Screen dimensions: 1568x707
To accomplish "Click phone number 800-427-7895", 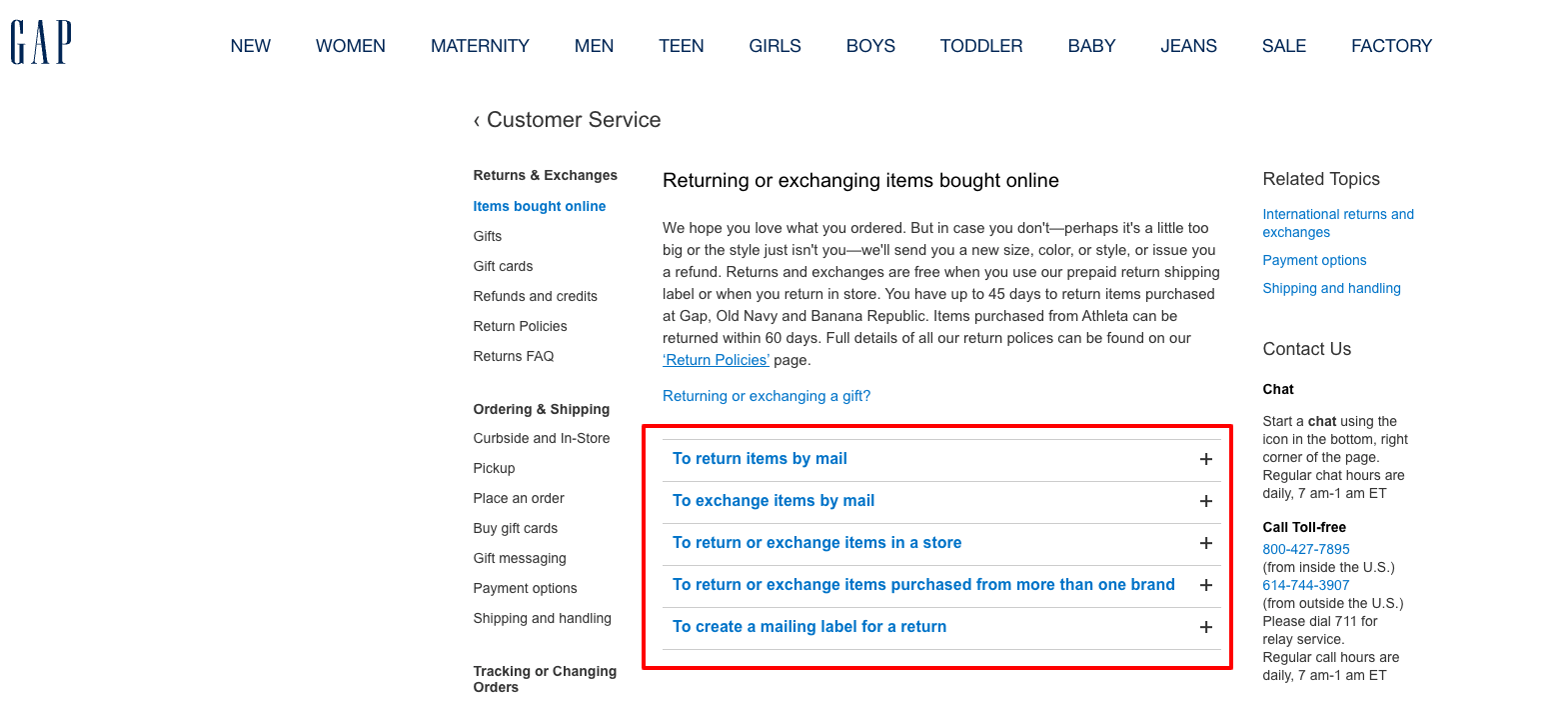I will click(1305, 549).
